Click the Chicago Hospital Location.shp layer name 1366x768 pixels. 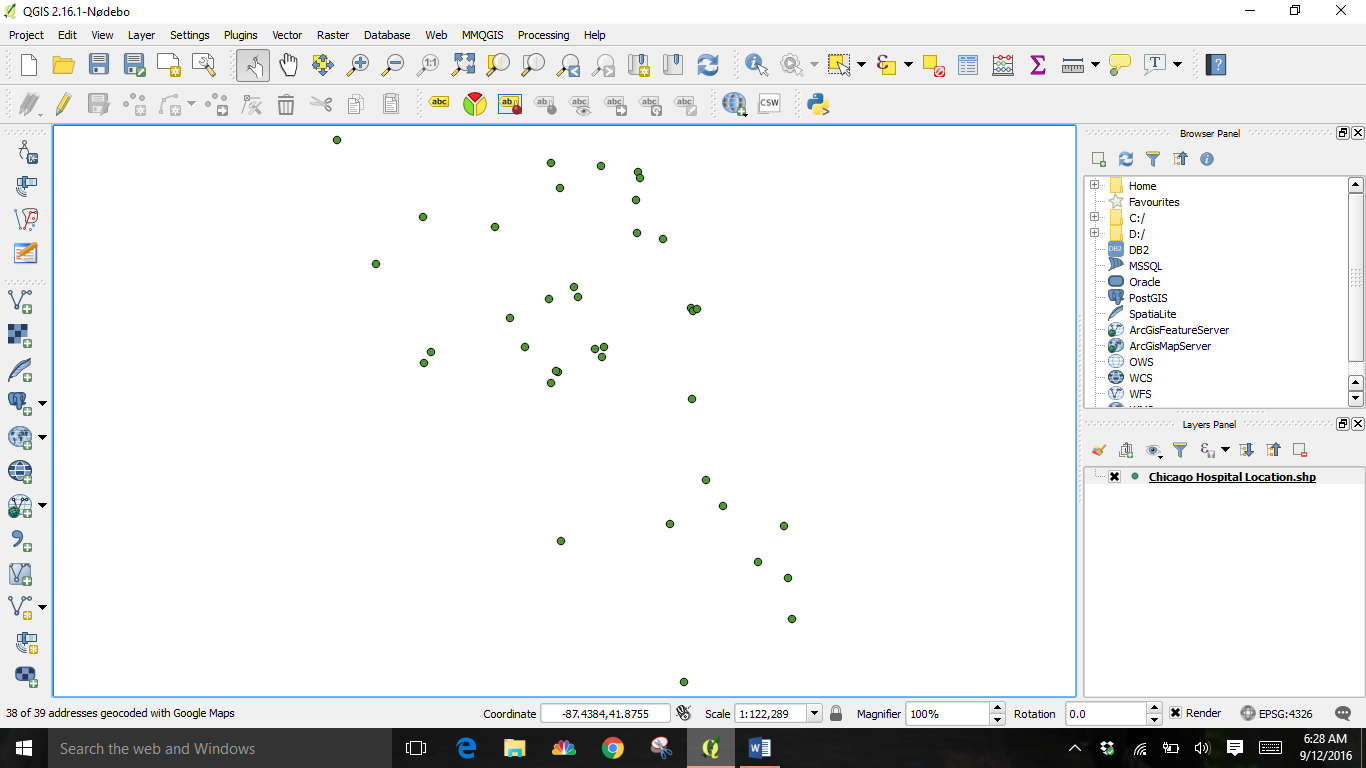[1232, 477]
